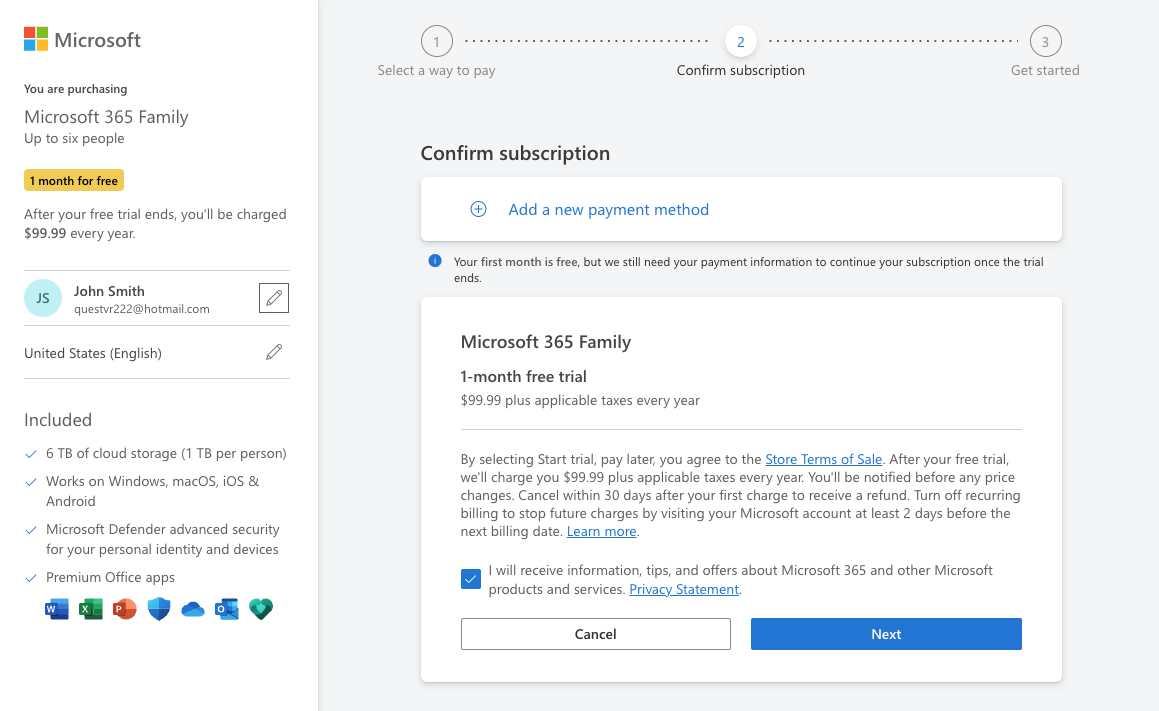Screen dimensions: 1159x711
Task: Click the Next button
Action: (886, 634)
